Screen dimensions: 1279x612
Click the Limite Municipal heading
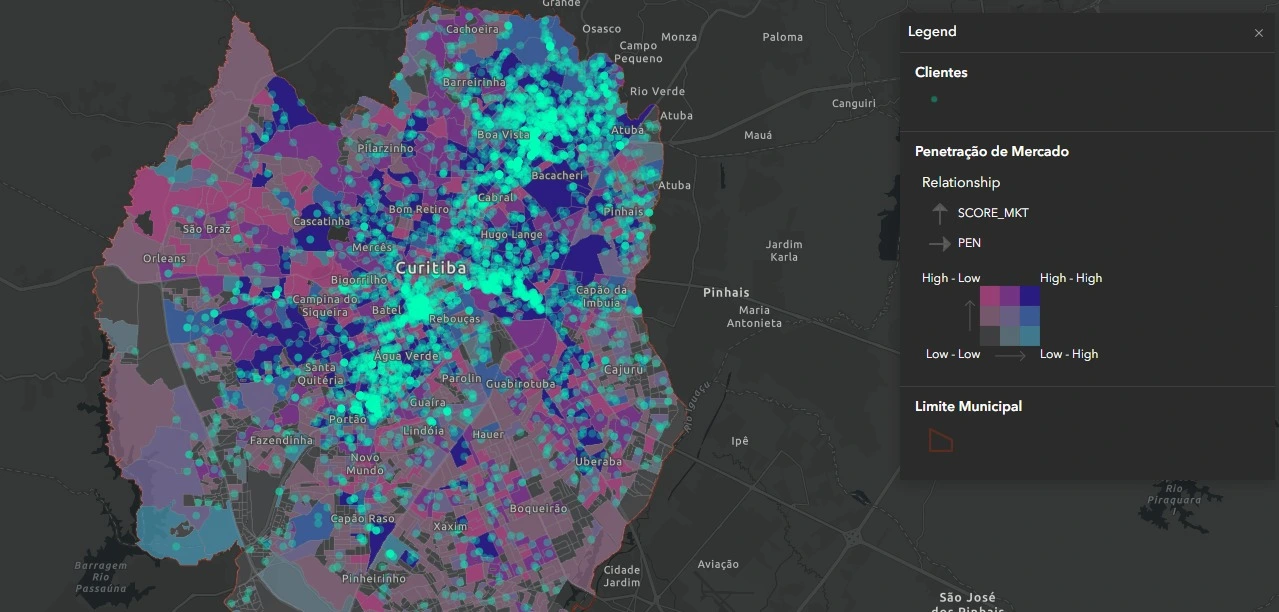pyautogui.click(x=968, y=406)
